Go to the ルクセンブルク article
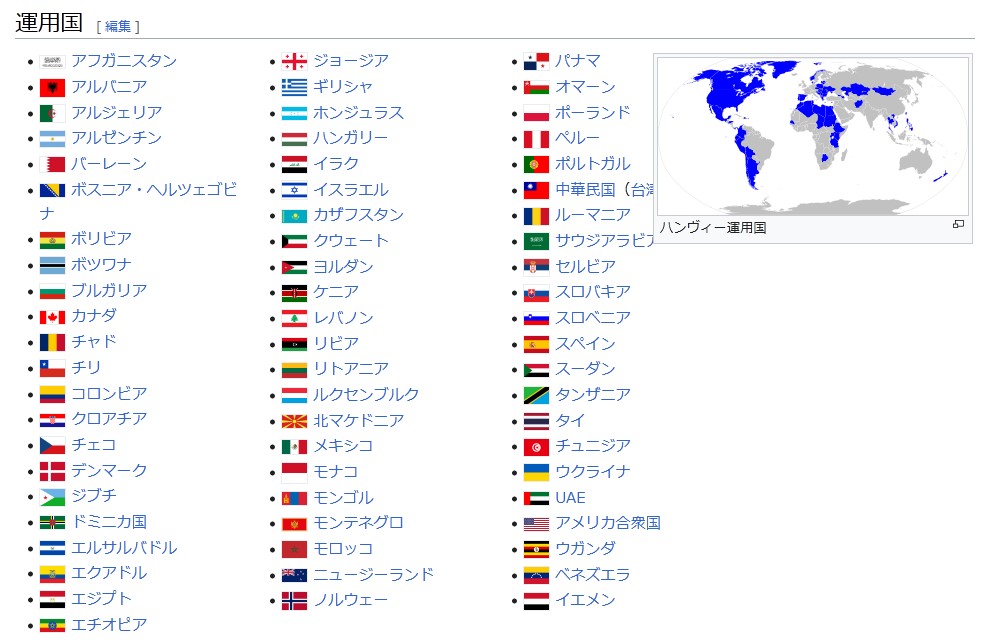This screenshot has height=642, width=988. coord(366,395)
